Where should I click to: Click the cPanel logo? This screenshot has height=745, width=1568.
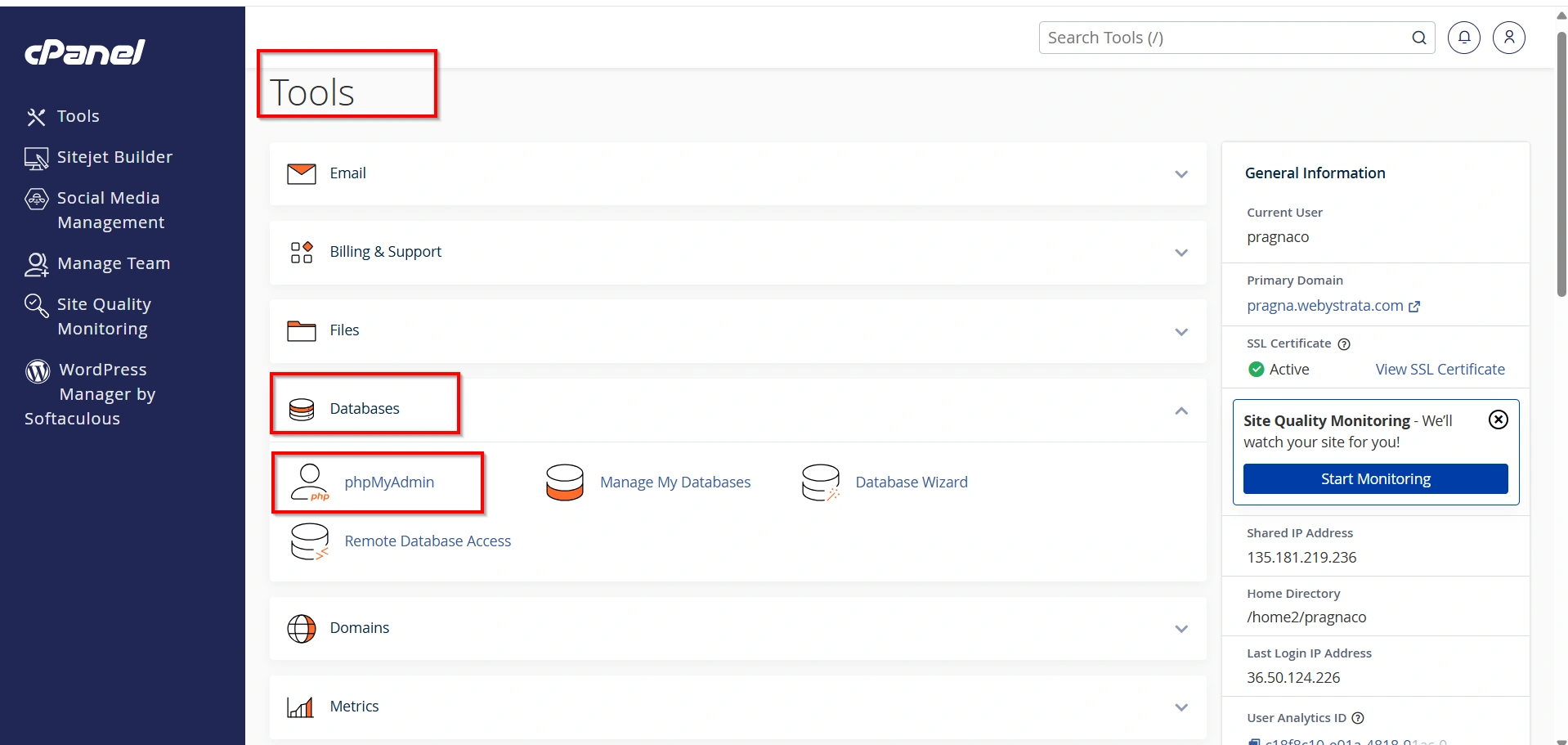85,52
